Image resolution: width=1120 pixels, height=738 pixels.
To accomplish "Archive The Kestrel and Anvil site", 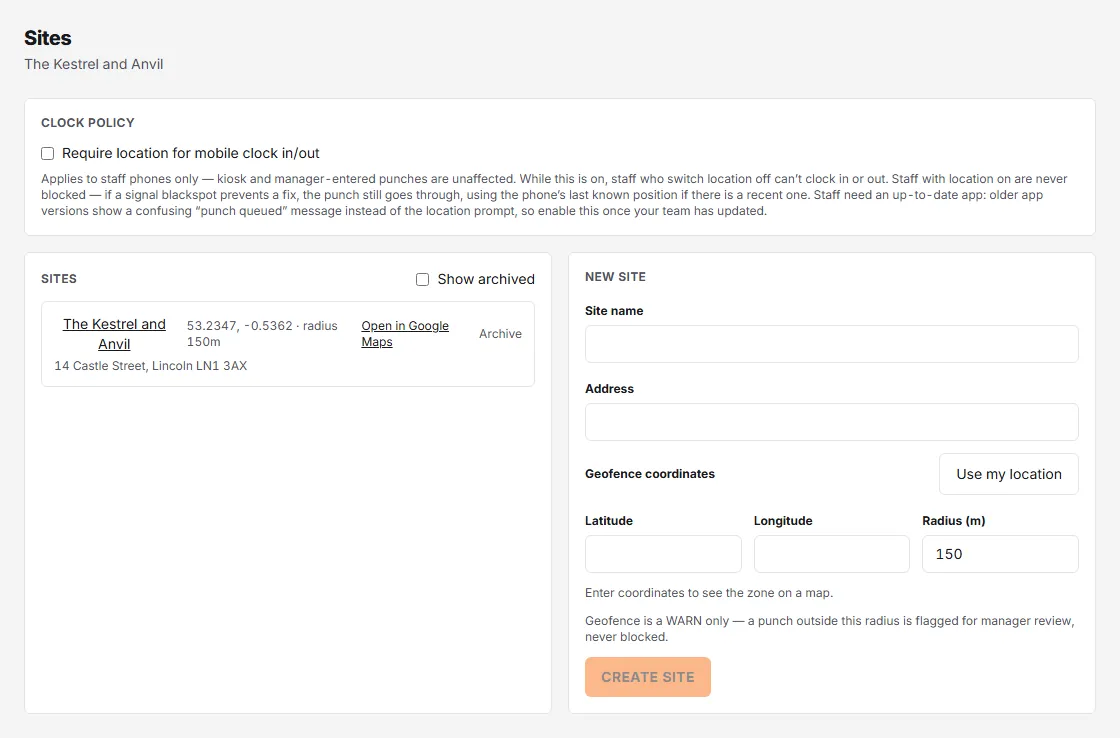I will tap(500, 334).
